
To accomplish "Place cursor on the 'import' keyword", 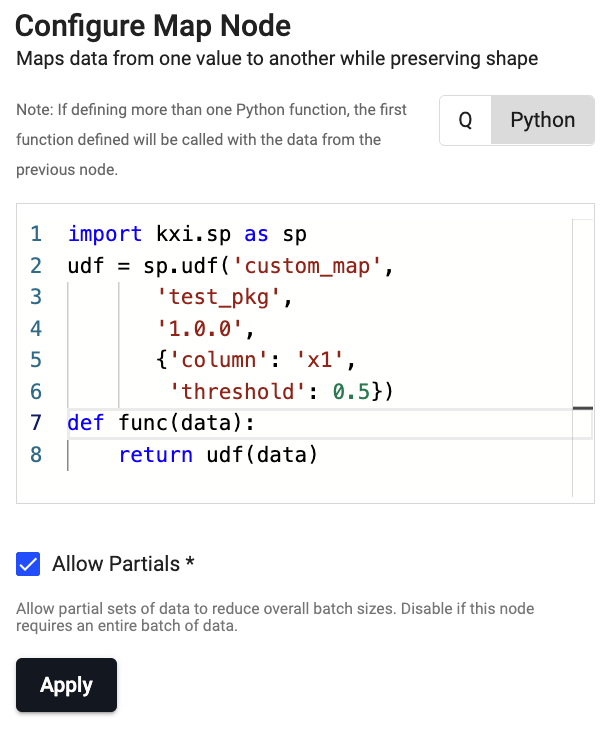I will pos(105,234).
